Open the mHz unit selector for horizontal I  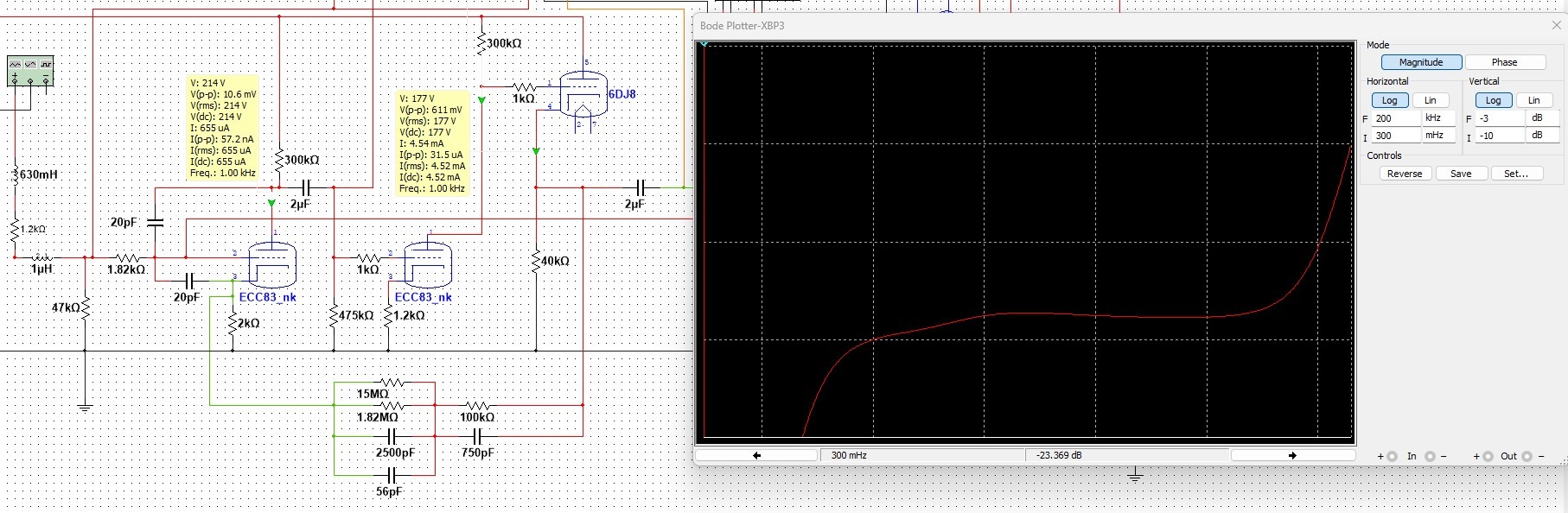(1438, 136)
